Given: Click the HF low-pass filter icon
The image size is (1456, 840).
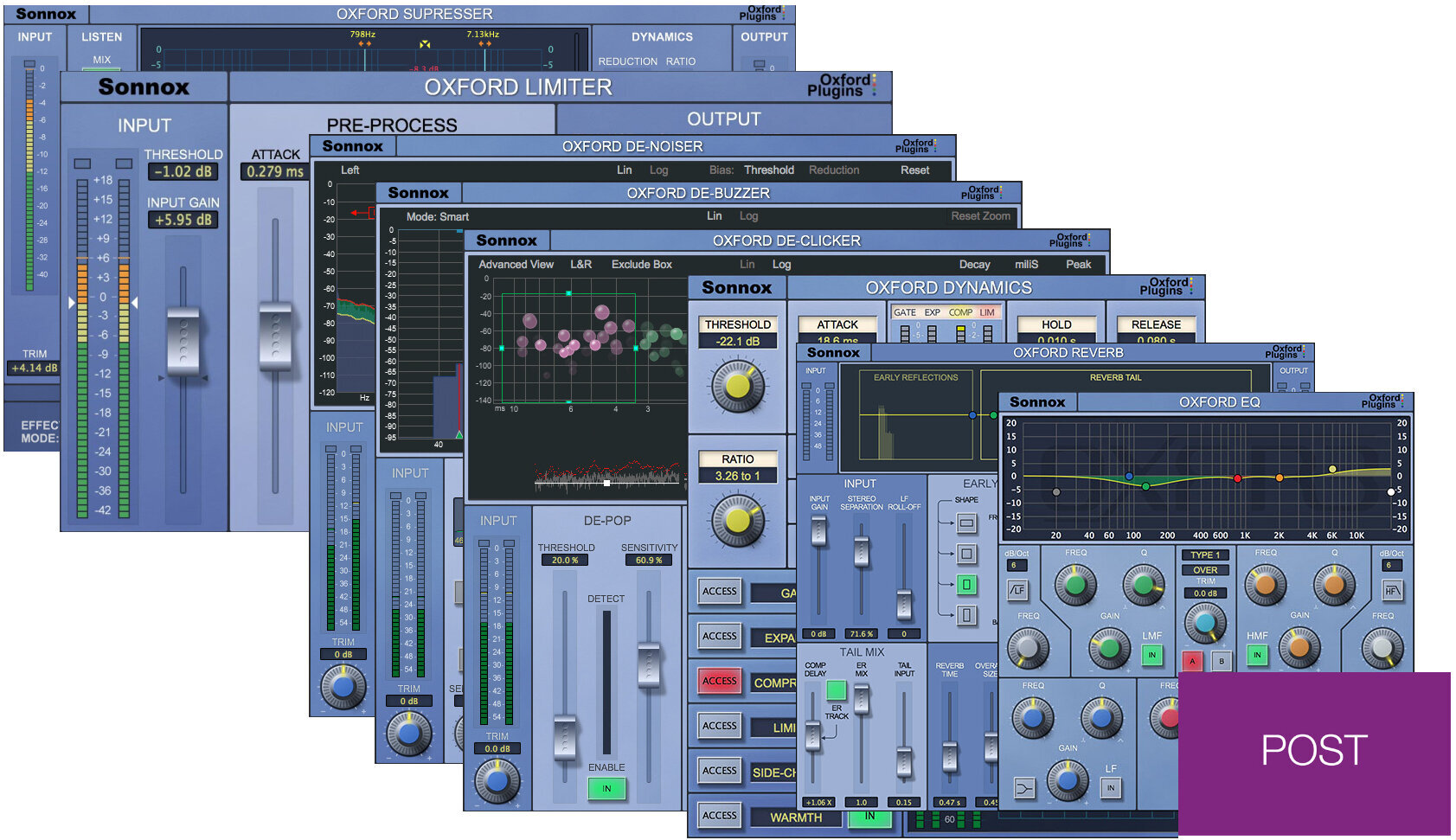Looking at the screenshot, I should tap(1392, 591).
